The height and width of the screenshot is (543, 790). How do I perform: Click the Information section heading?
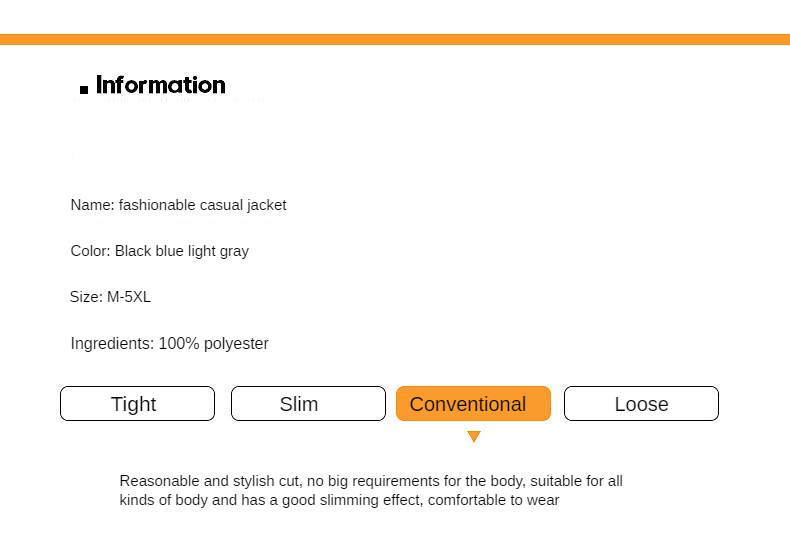161,85
